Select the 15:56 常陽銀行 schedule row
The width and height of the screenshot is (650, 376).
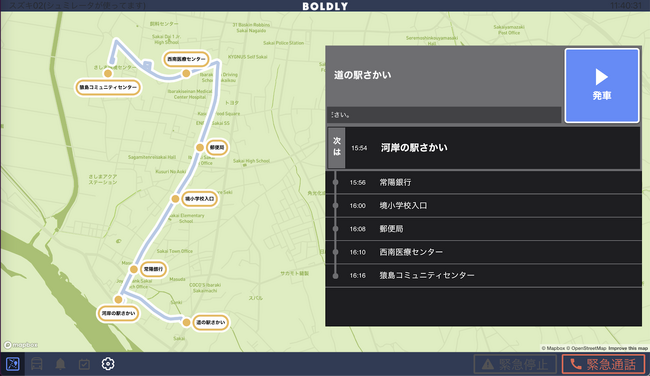484,182
